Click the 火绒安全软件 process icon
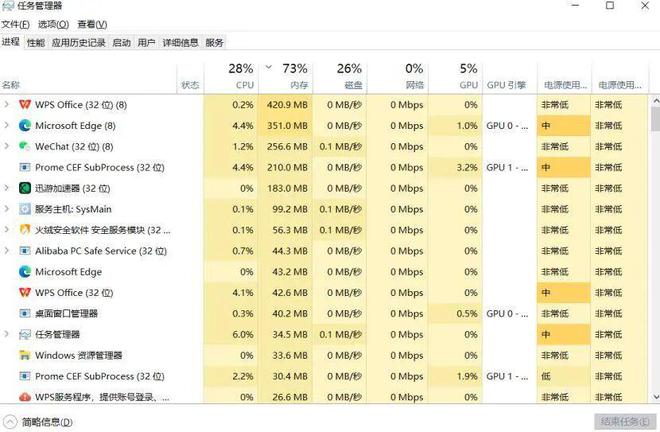 tap(25, 230)
